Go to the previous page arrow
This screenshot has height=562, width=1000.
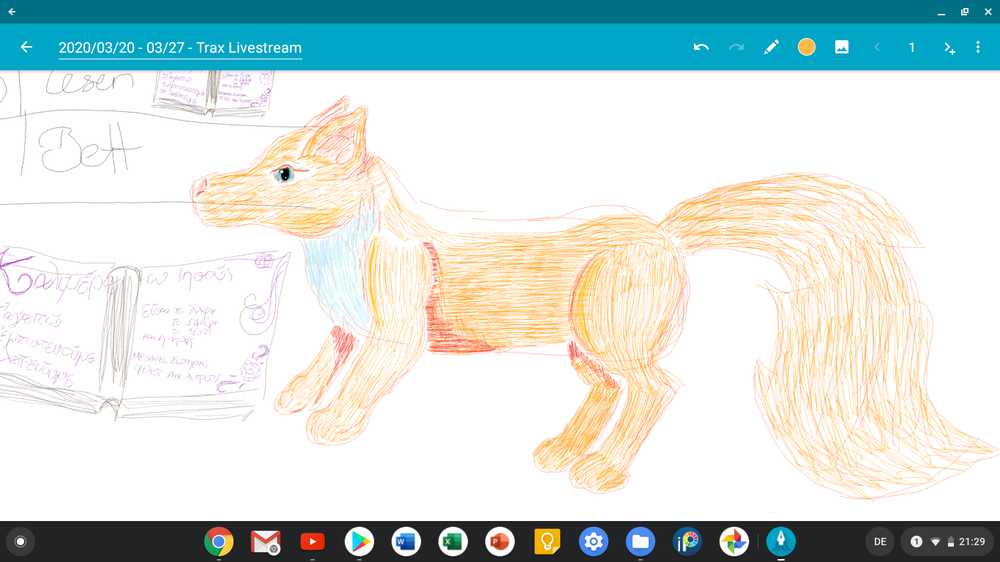(877, 47)
